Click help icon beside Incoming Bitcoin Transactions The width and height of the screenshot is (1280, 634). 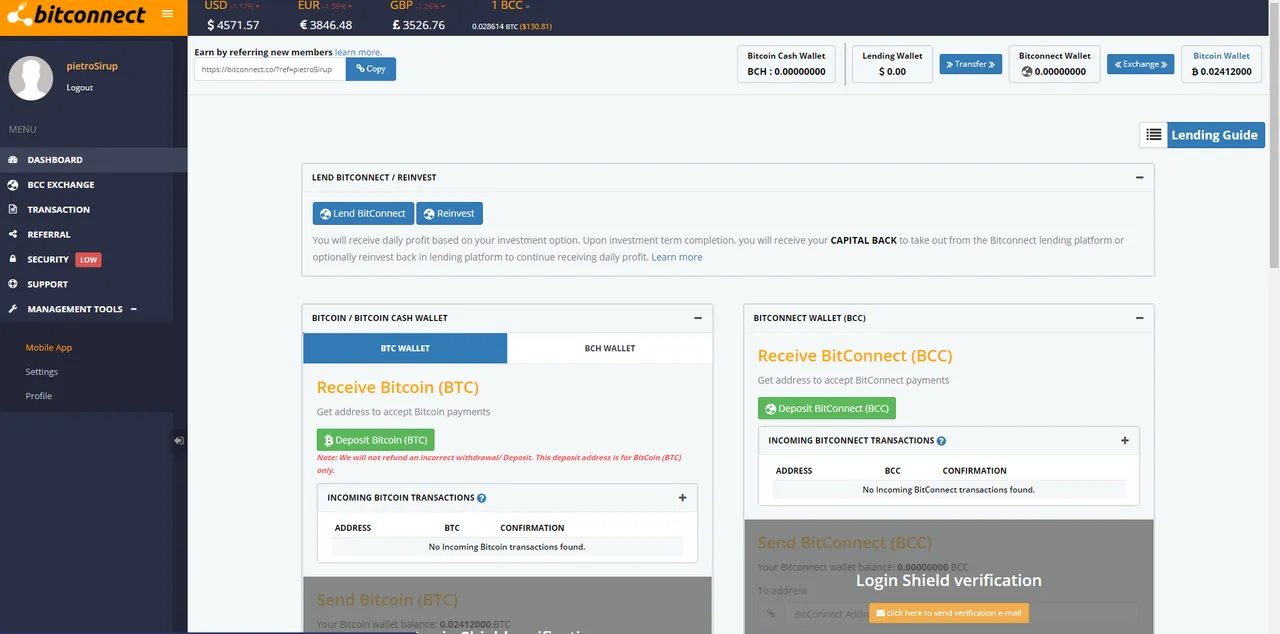point(482,498)
